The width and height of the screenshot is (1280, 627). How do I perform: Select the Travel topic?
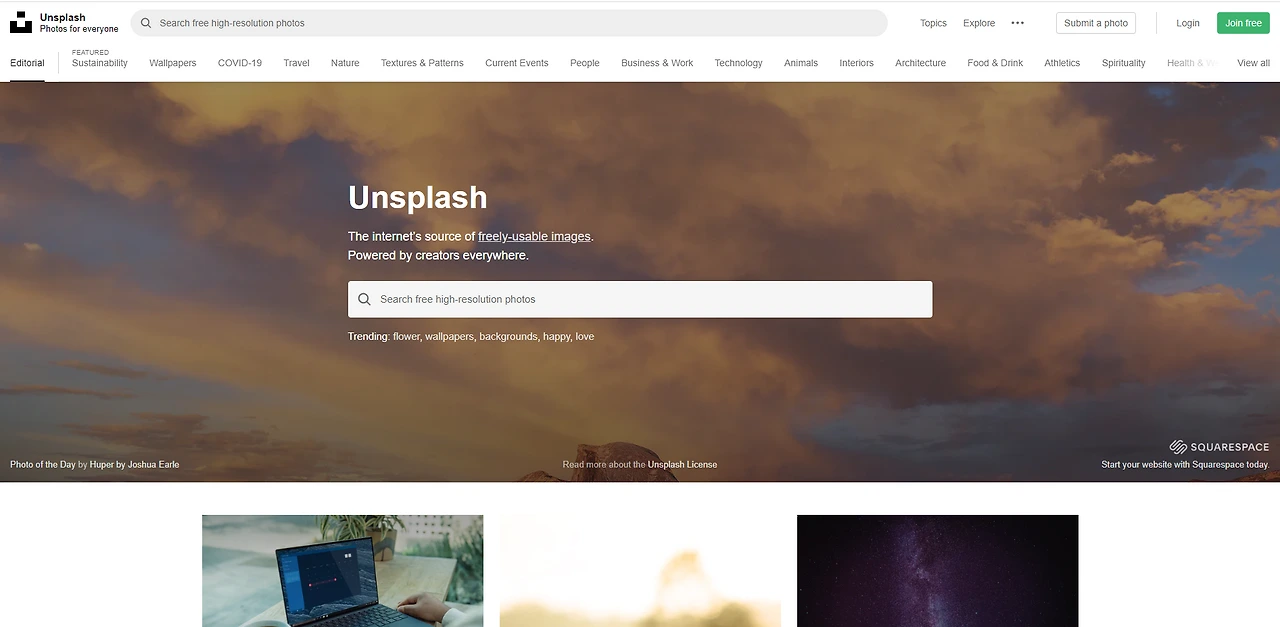(x=296, y=63)
